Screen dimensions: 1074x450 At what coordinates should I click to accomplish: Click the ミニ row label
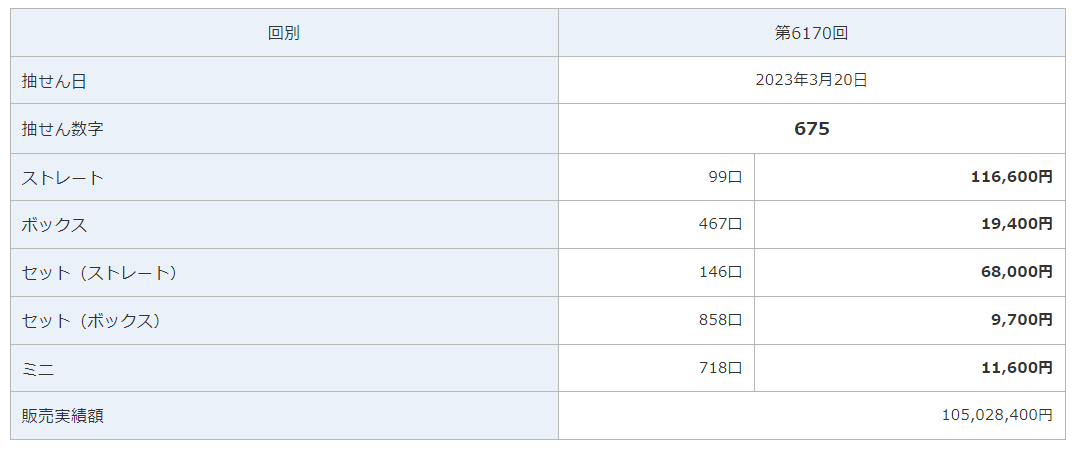[x=38, y=369]
